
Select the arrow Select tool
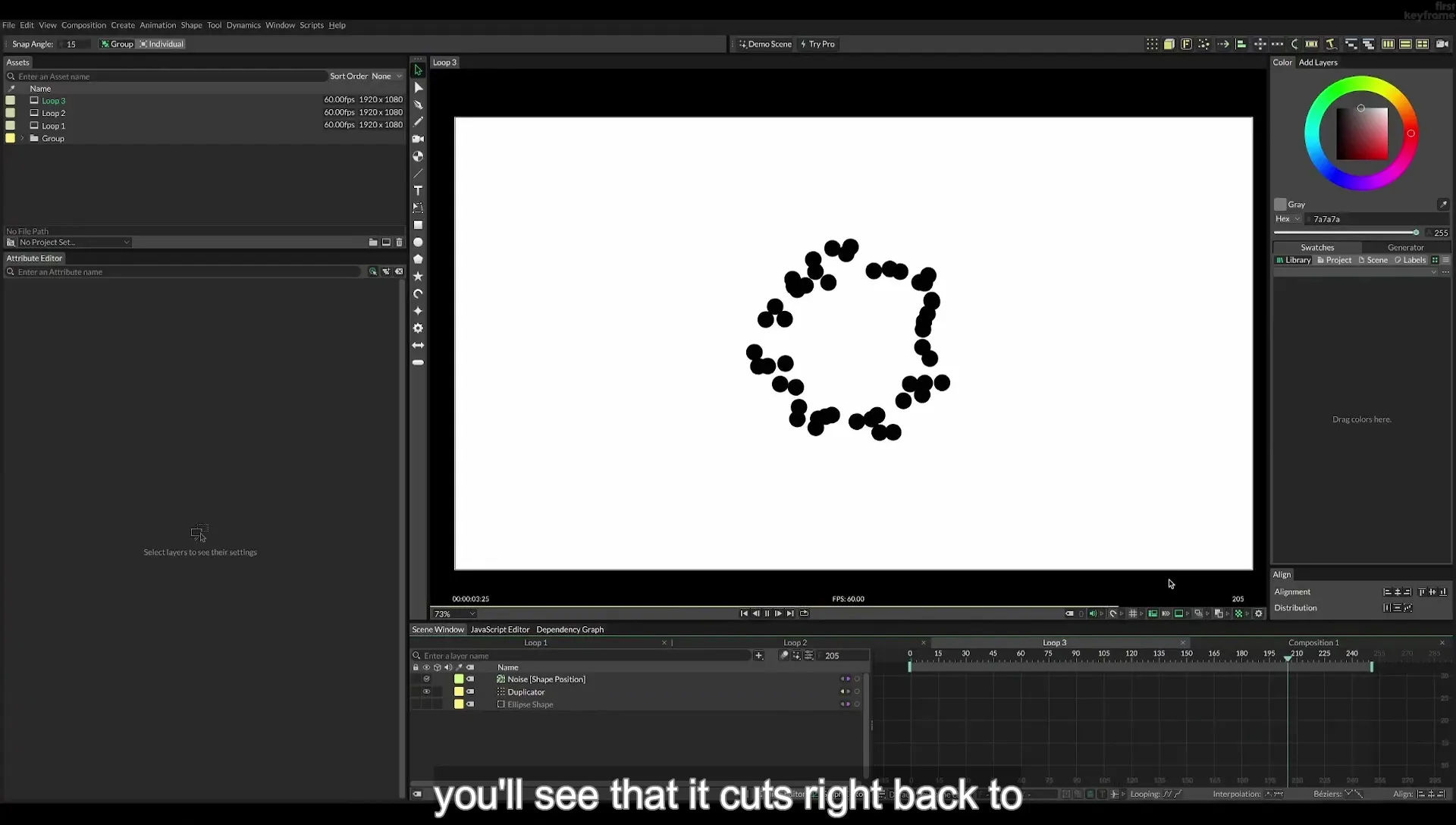pos(418,70)
